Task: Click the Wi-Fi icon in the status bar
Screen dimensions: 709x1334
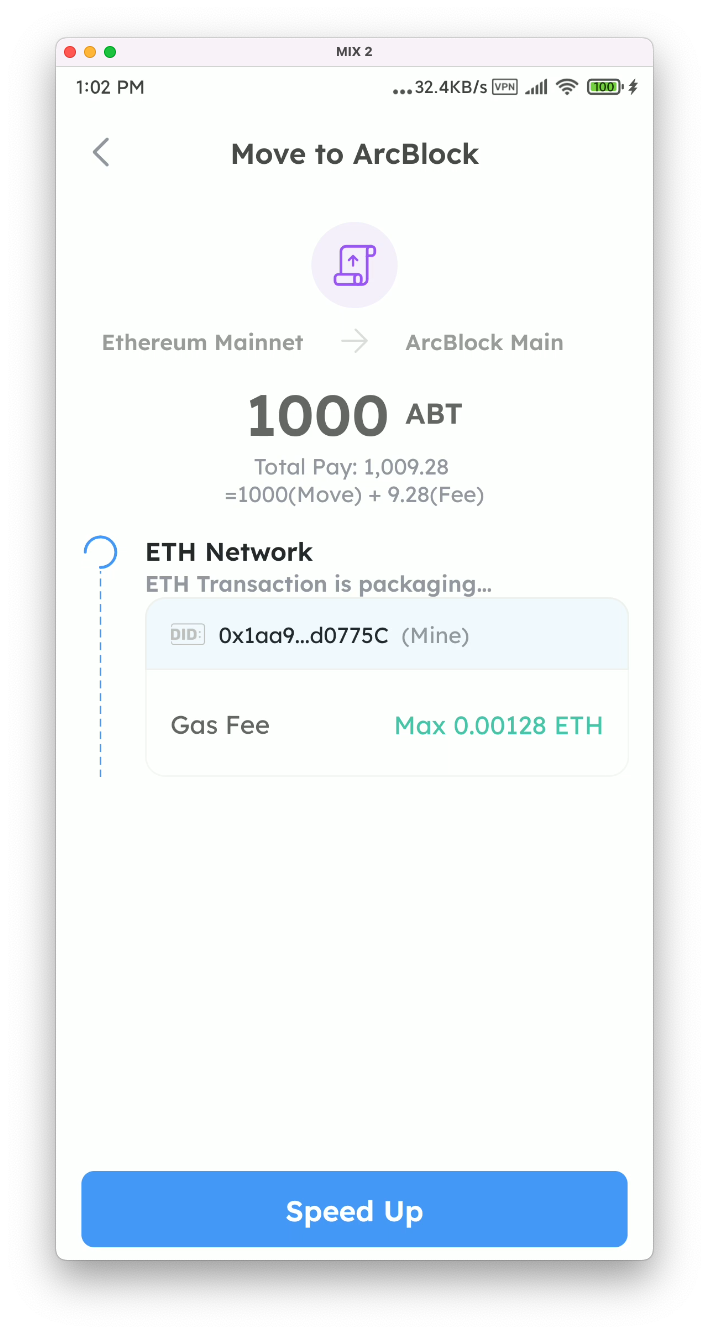Action: [x=567, y=87]
